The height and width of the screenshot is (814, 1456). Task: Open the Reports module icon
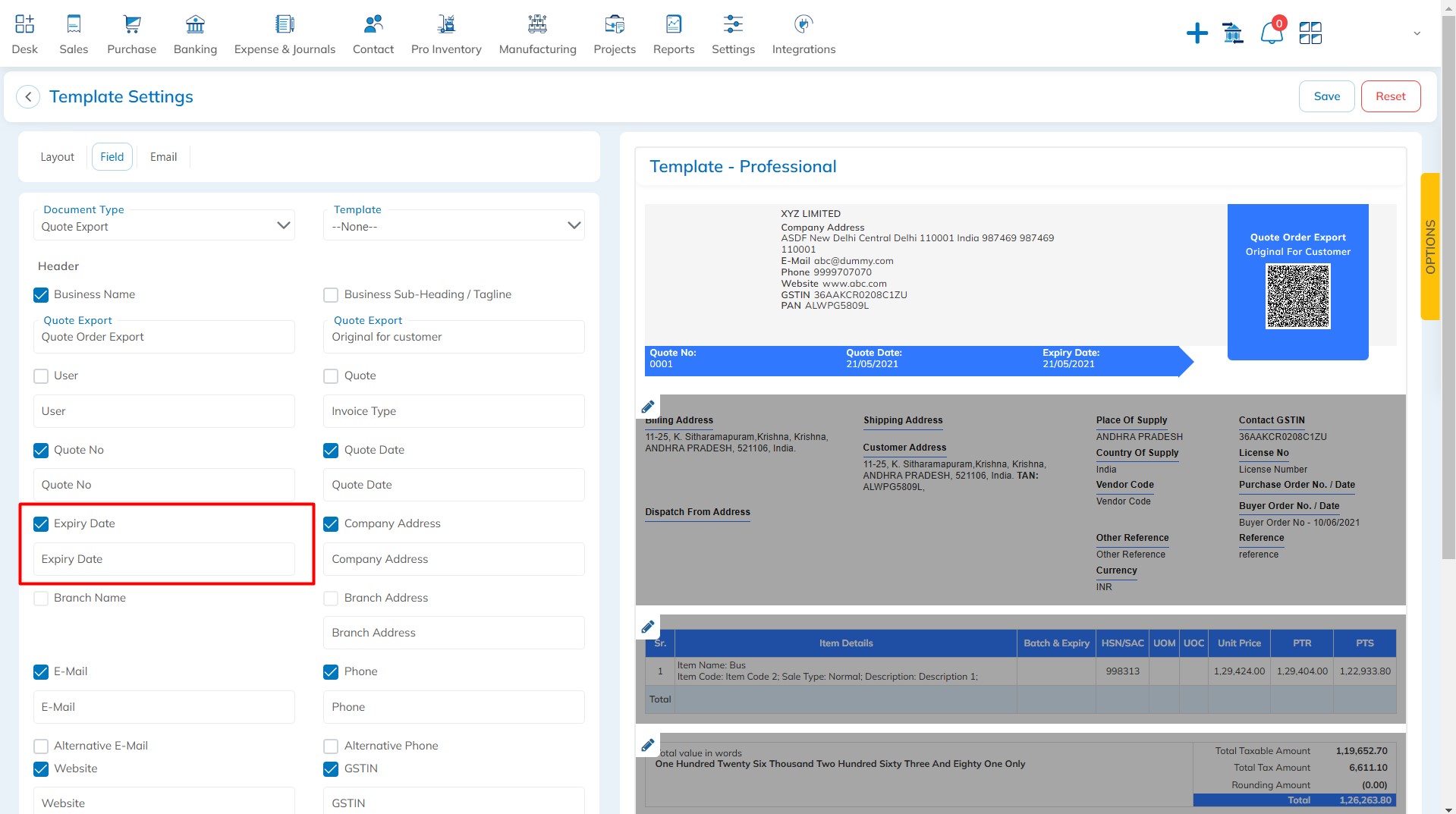point(674,24)
